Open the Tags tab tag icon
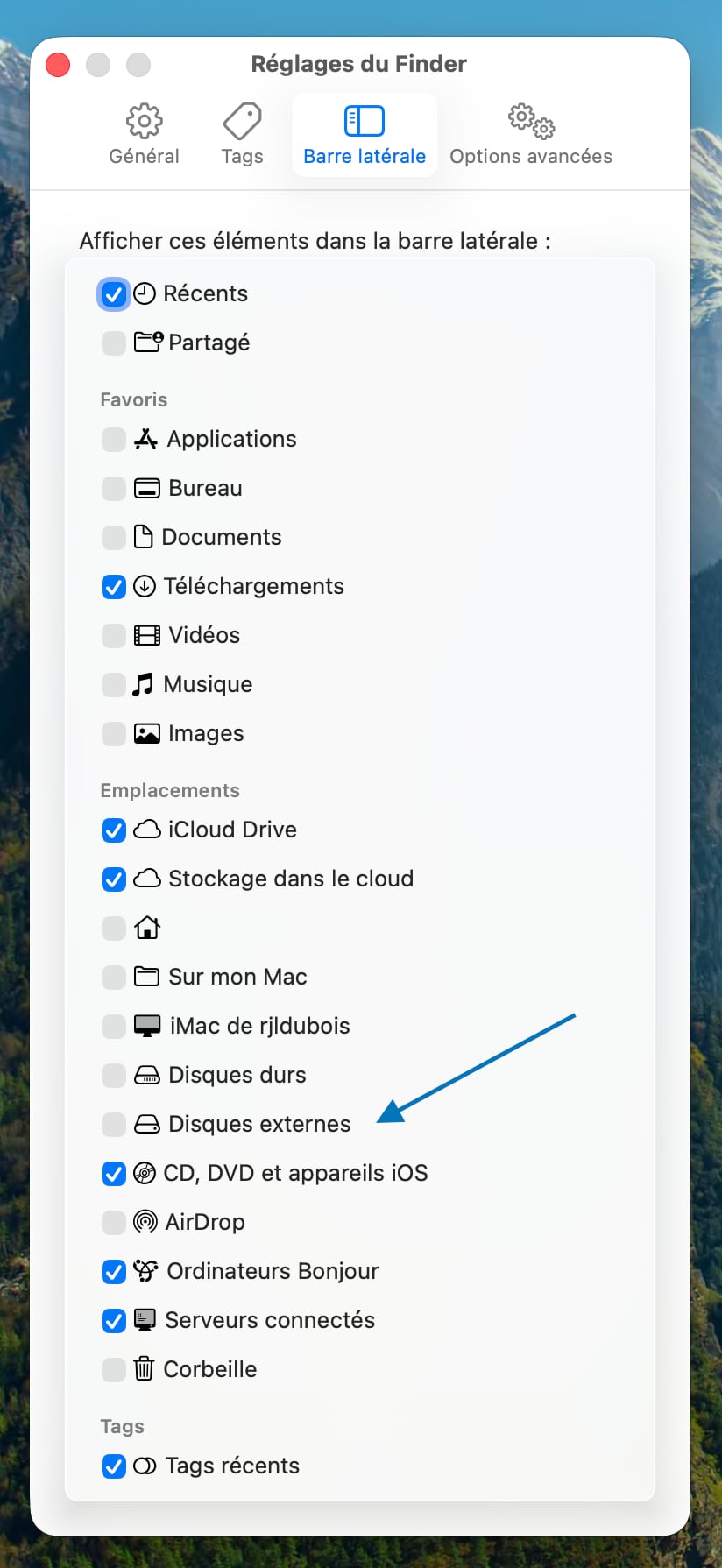This screenshot has width=722, height=1568. click(x=242, y=121)
